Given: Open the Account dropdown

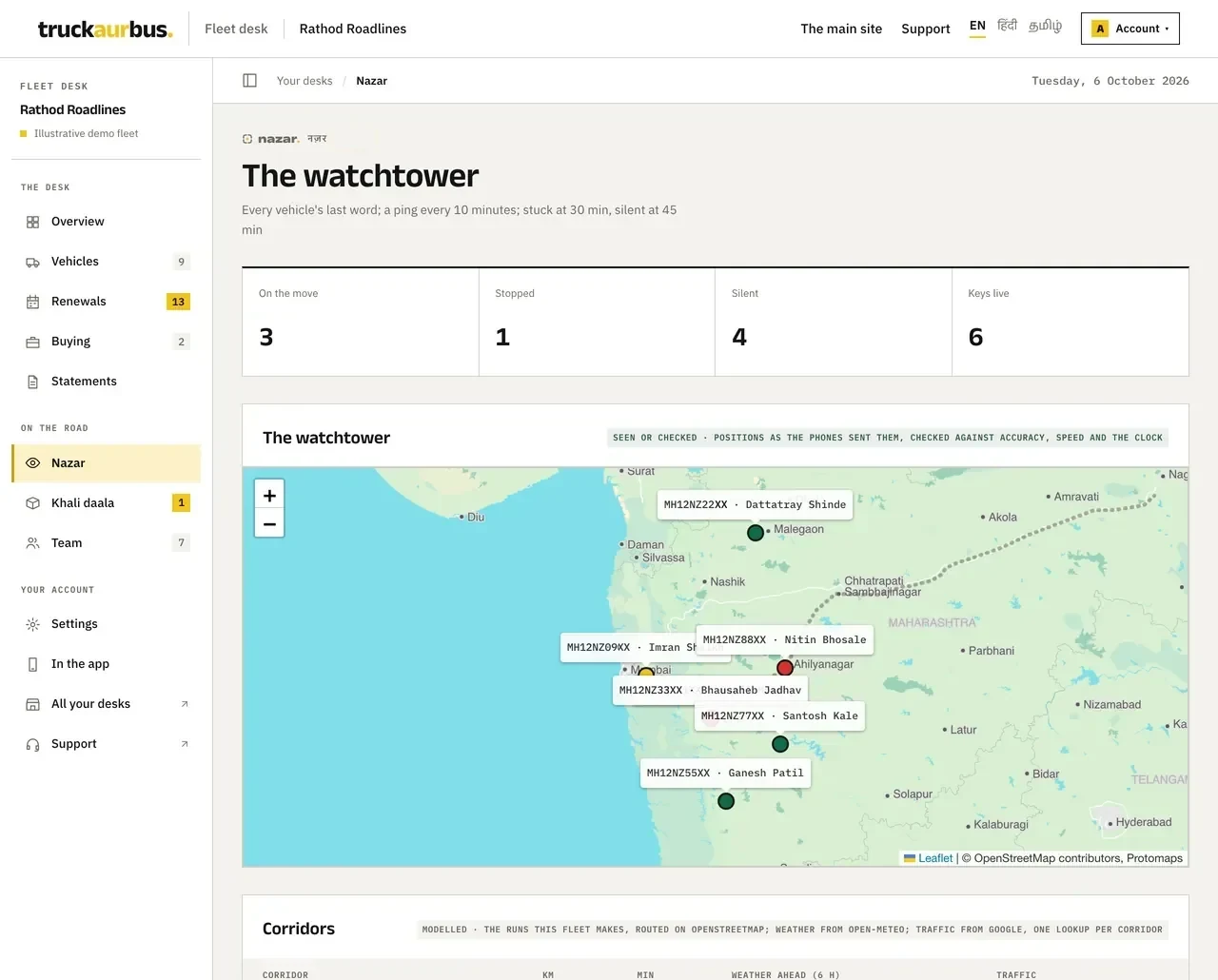Looking at the screenshot, I should (x=1130, y=29).
